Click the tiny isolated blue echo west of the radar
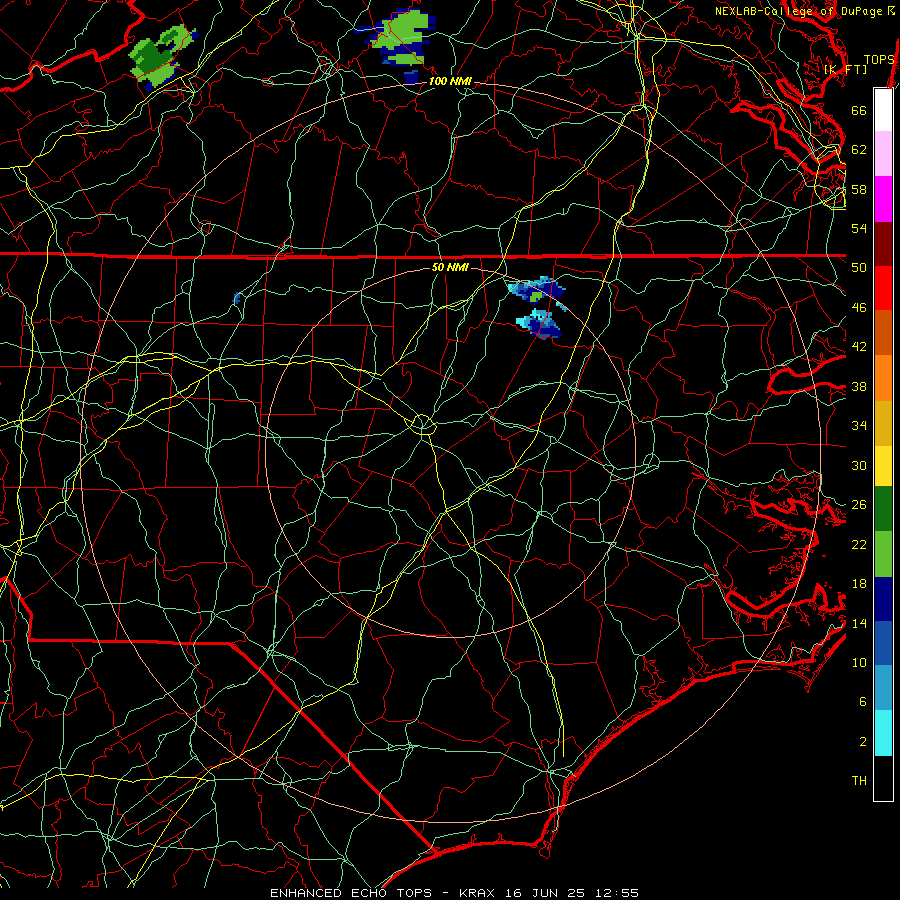This screenshot has height=900, width=900. [x=236, y=298]
